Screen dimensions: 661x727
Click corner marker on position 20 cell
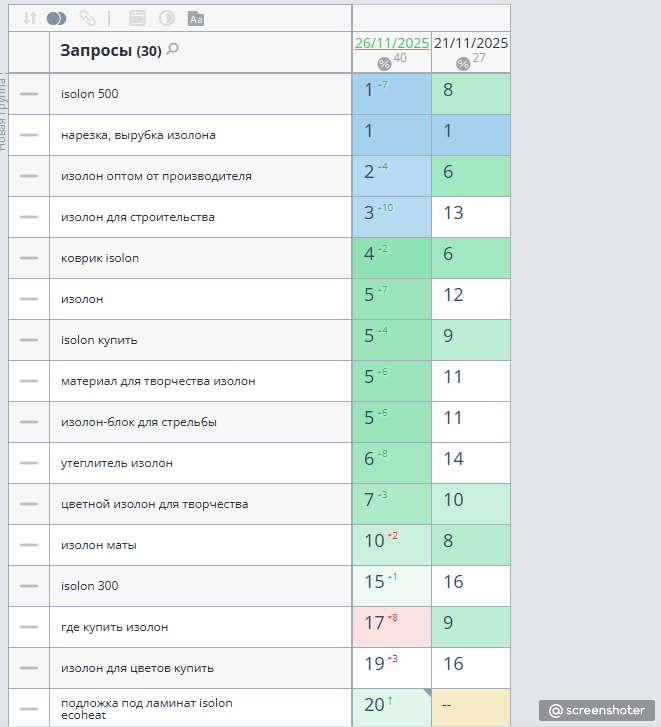[427, 693]
